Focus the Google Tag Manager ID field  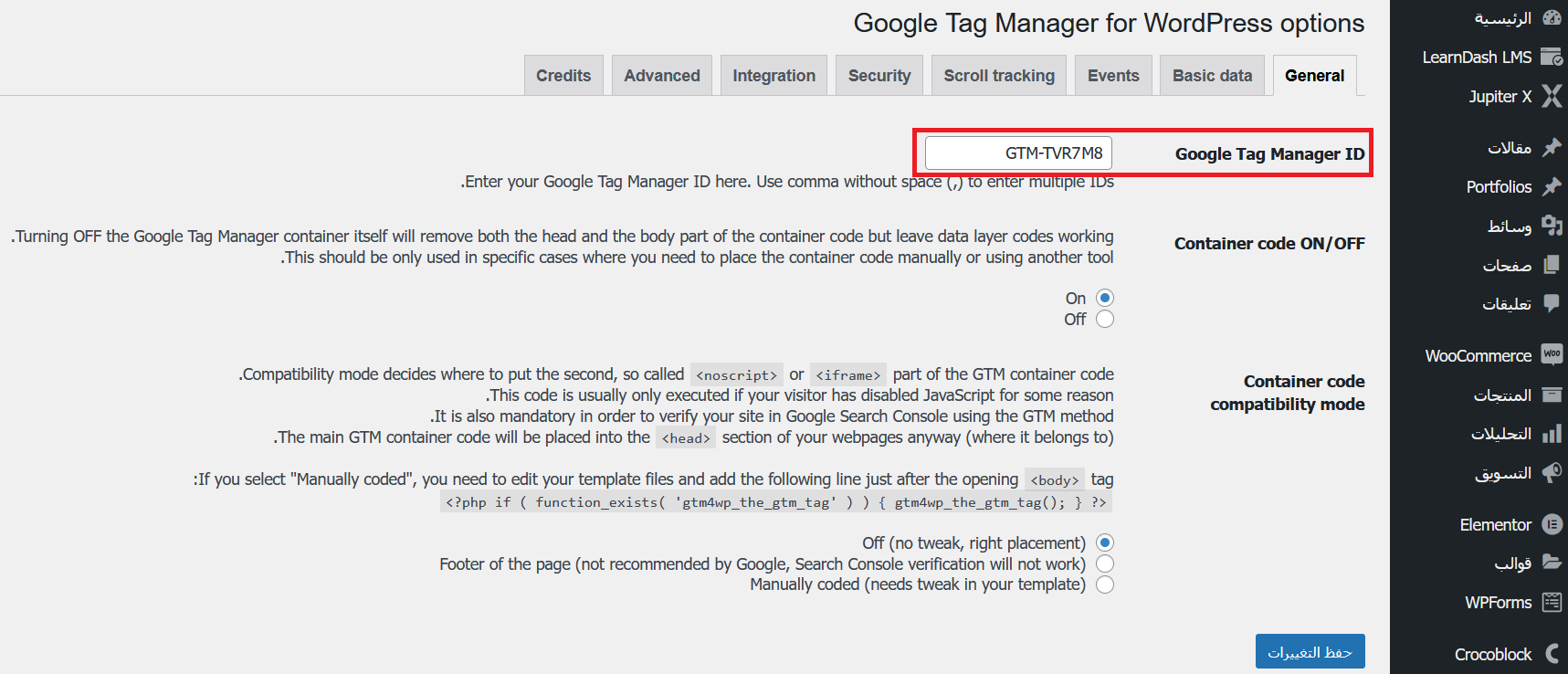[1018, 153]
